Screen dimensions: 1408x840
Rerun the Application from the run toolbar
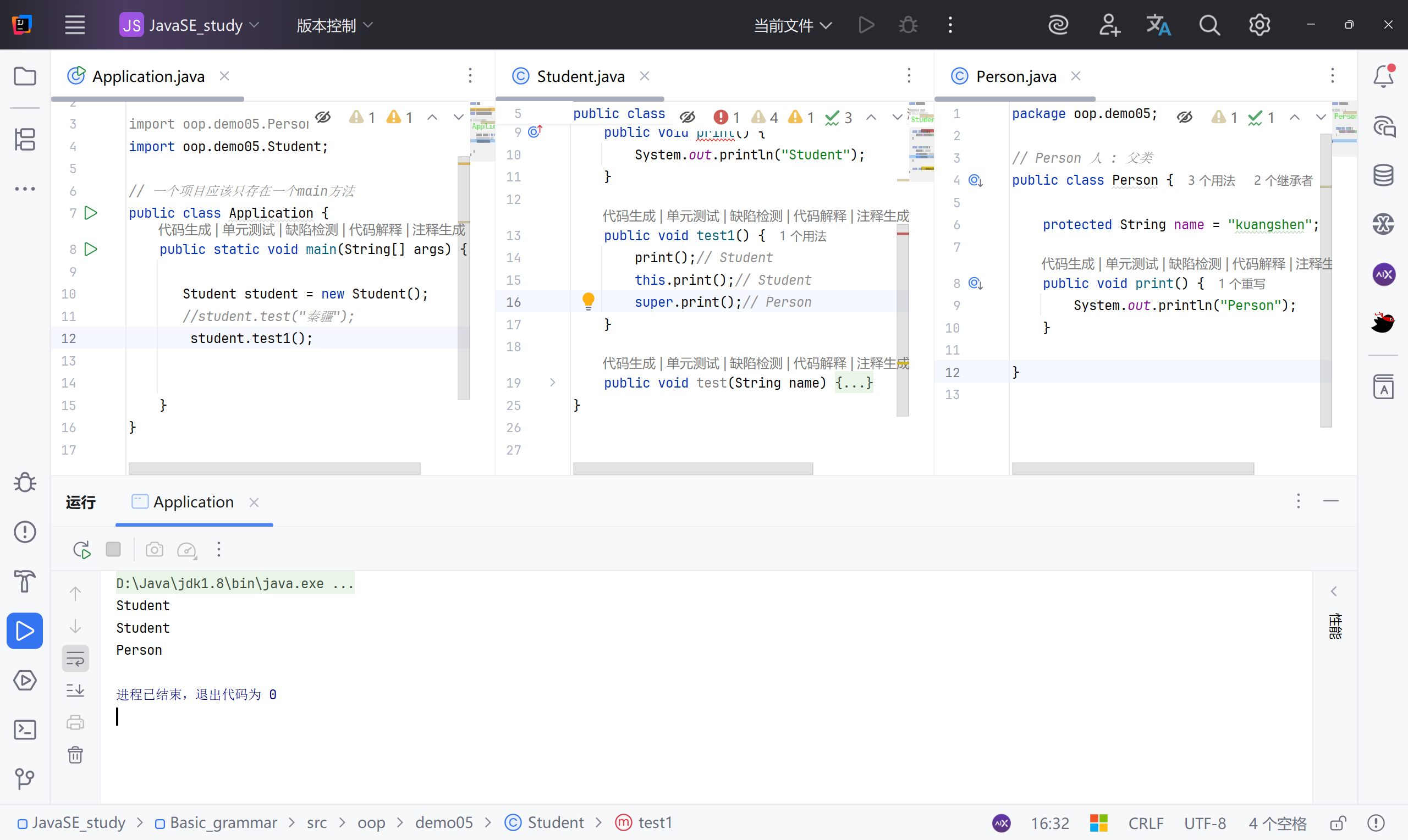81,550
